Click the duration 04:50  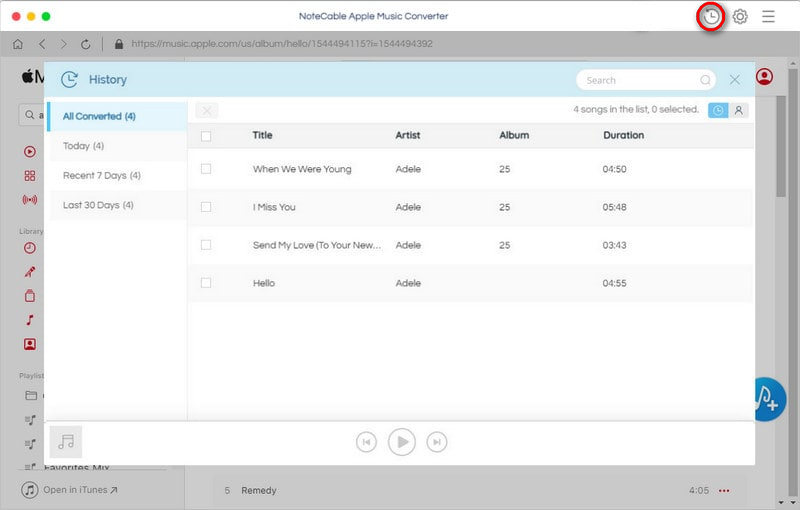(614, 169)
